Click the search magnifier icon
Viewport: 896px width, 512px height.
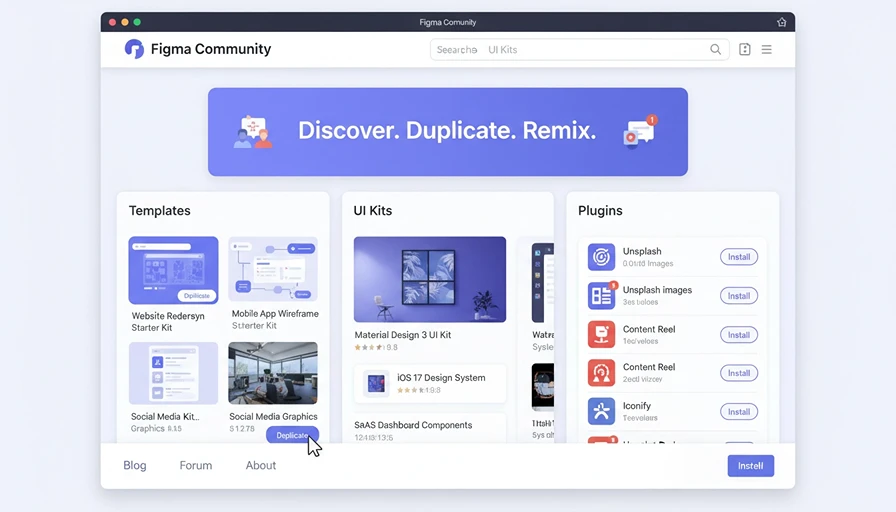[715, 50]
